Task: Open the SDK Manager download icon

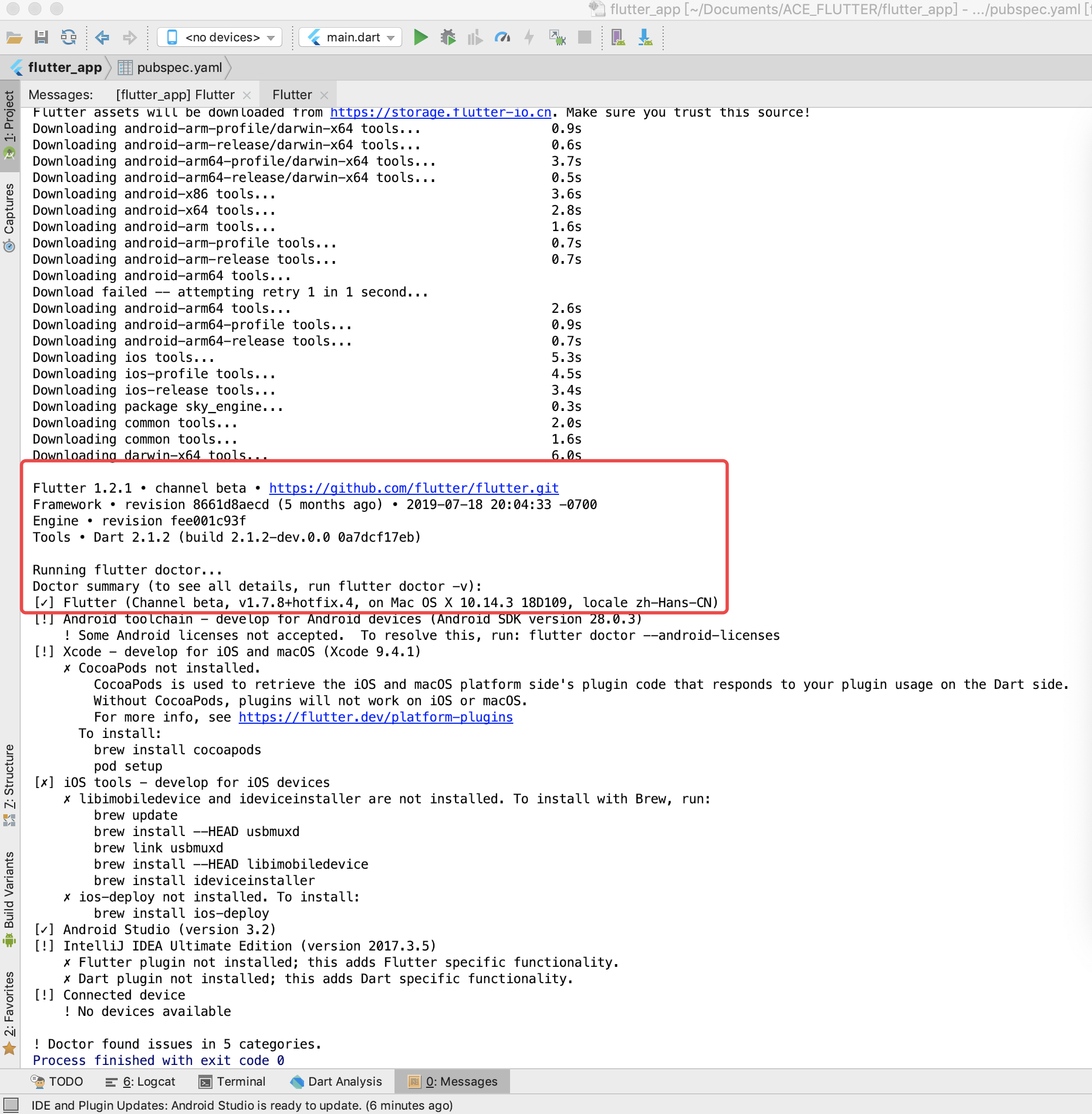Action: (x=645, y=37)
